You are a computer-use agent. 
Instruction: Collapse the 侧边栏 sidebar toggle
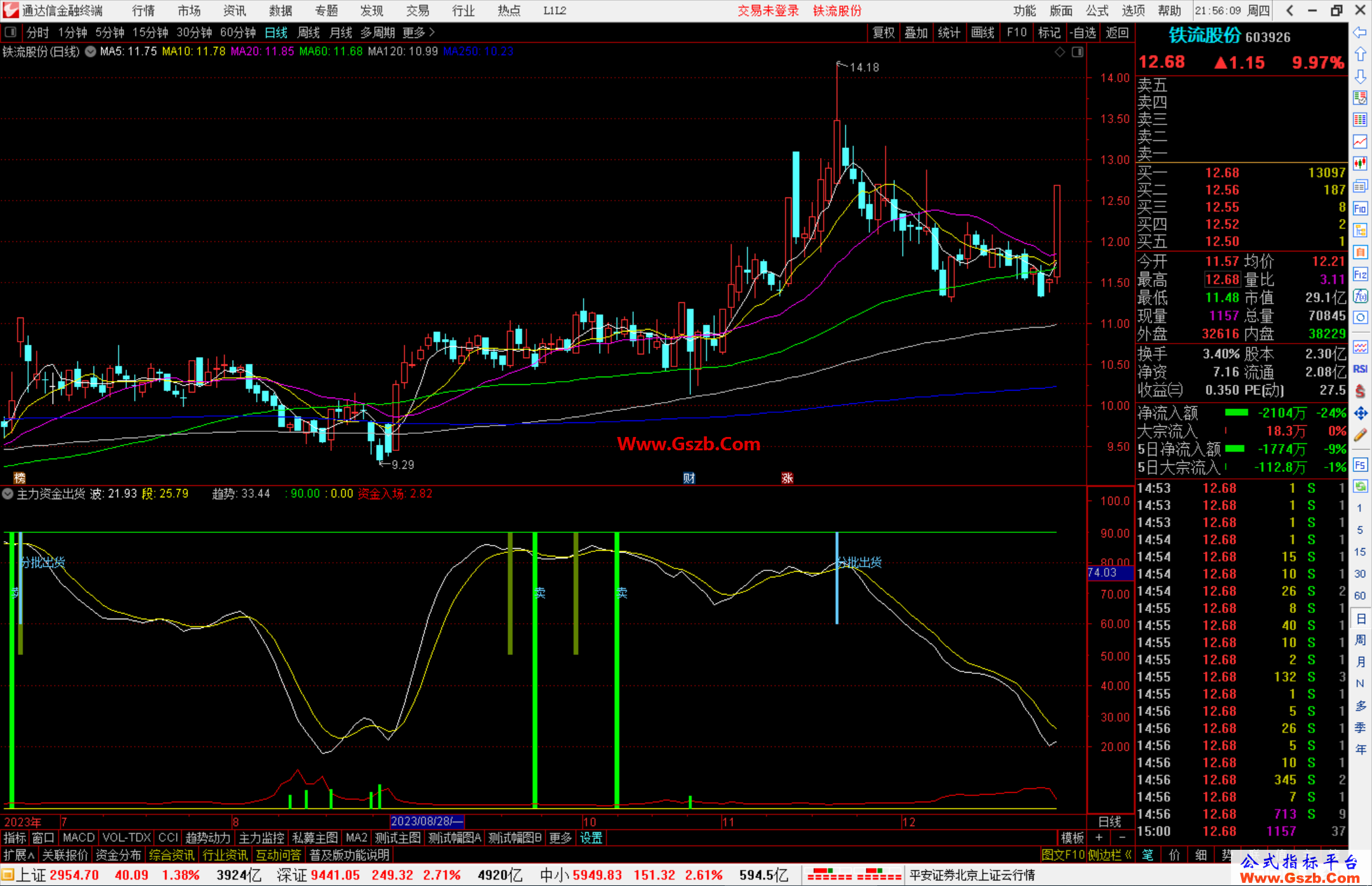pyautogui.click(x=1111, y=855)
